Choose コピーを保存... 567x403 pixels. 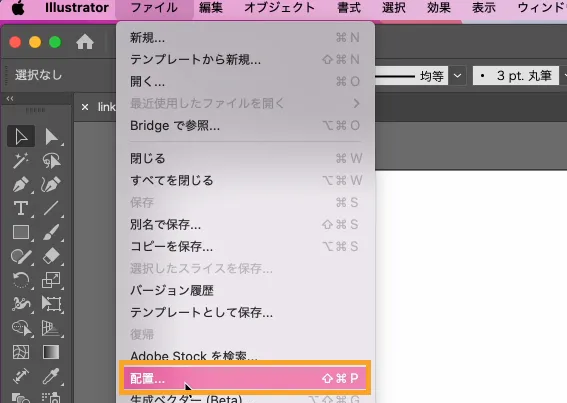click(x=245, y=246)
